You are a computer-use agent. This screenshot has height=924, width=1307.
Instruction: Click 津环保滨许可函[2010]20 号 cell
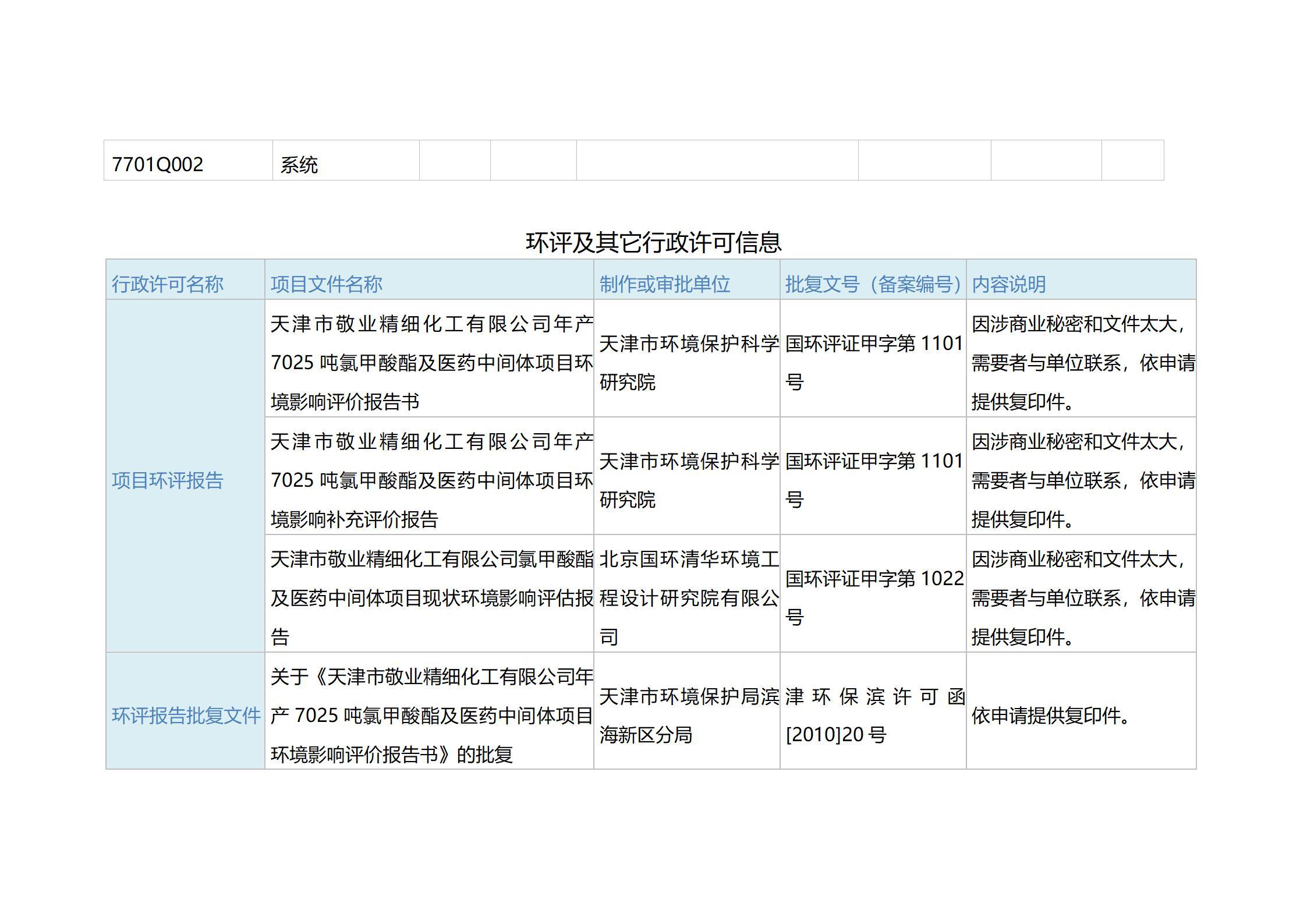[875, 716]
